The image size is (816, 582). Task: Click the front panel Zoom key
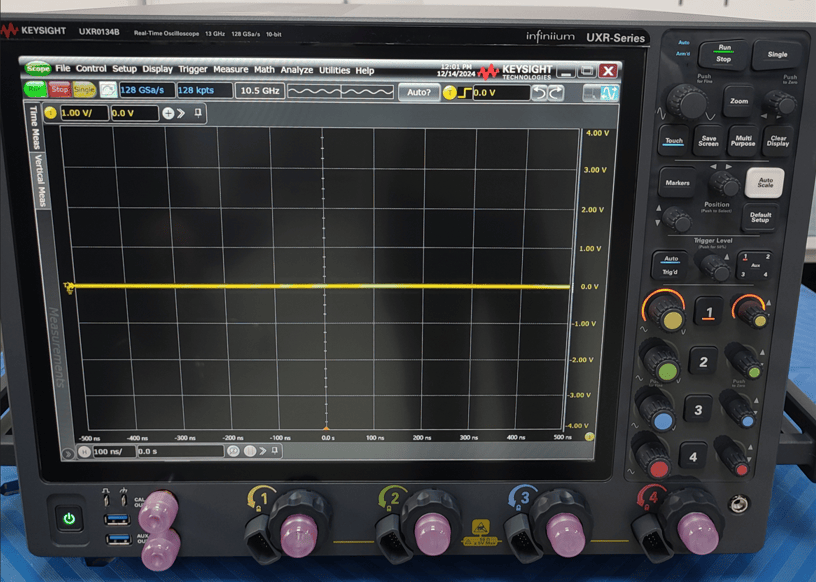pos(739,101)
